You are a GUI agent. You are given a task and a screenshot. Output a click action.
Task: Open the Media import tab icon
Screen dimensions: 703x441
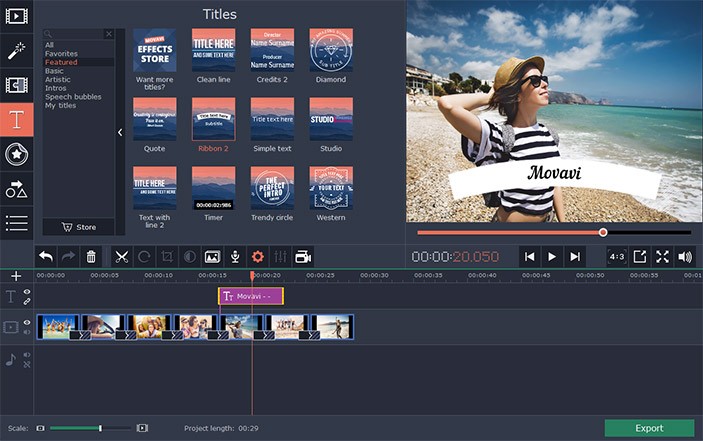click(x=17, y=16)
